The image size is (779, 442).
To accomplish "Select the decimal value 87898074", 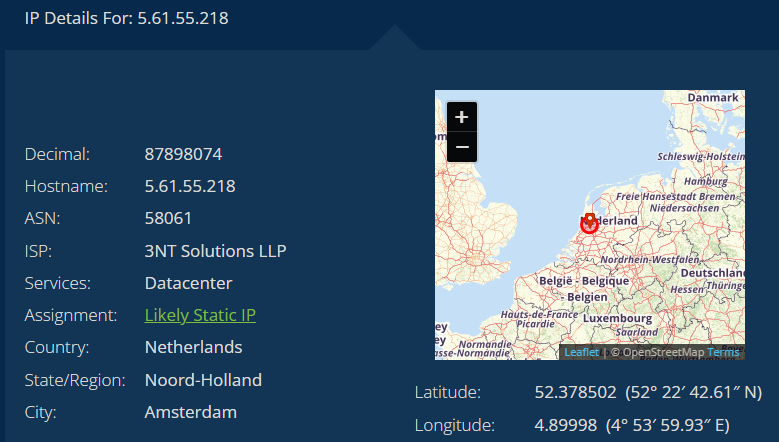I will point(183,154).
